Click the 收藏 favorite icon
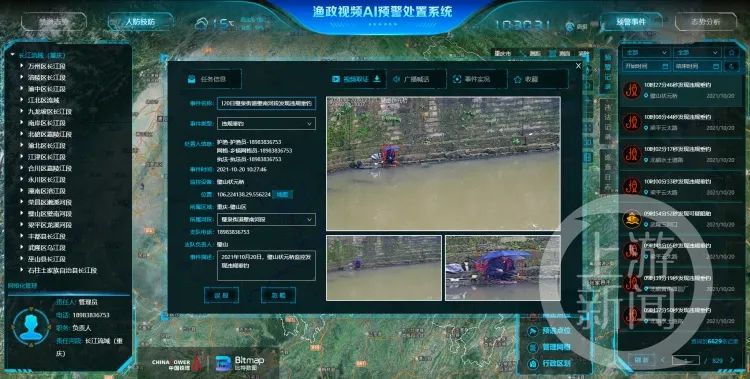 click(518, 79)
